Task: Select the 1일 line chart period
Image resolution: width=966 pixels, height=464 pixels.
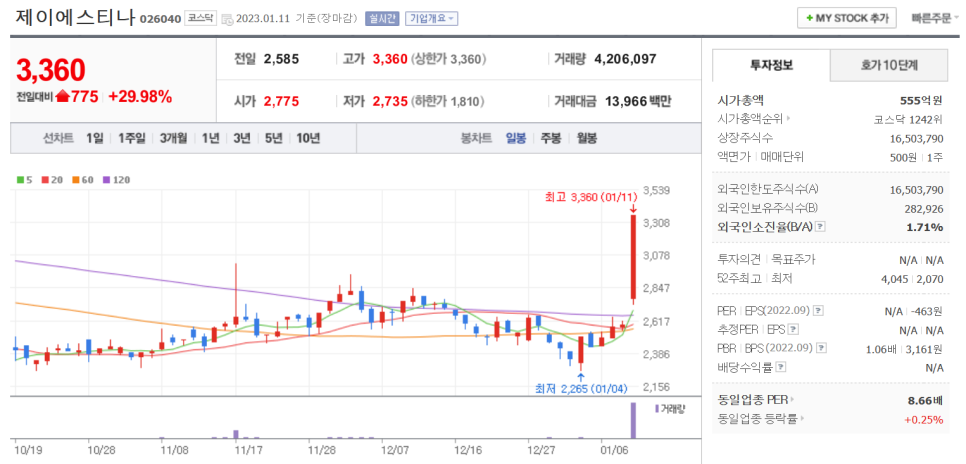Action: pos(94,138)
